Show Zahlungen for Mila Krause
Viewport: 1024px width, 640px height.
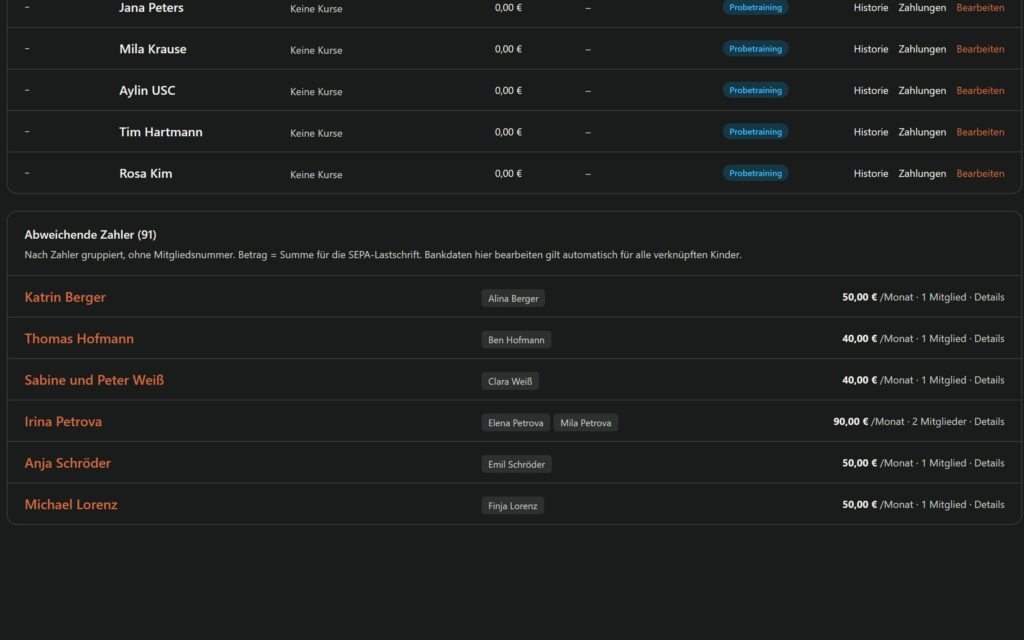[x=922, y=49]
